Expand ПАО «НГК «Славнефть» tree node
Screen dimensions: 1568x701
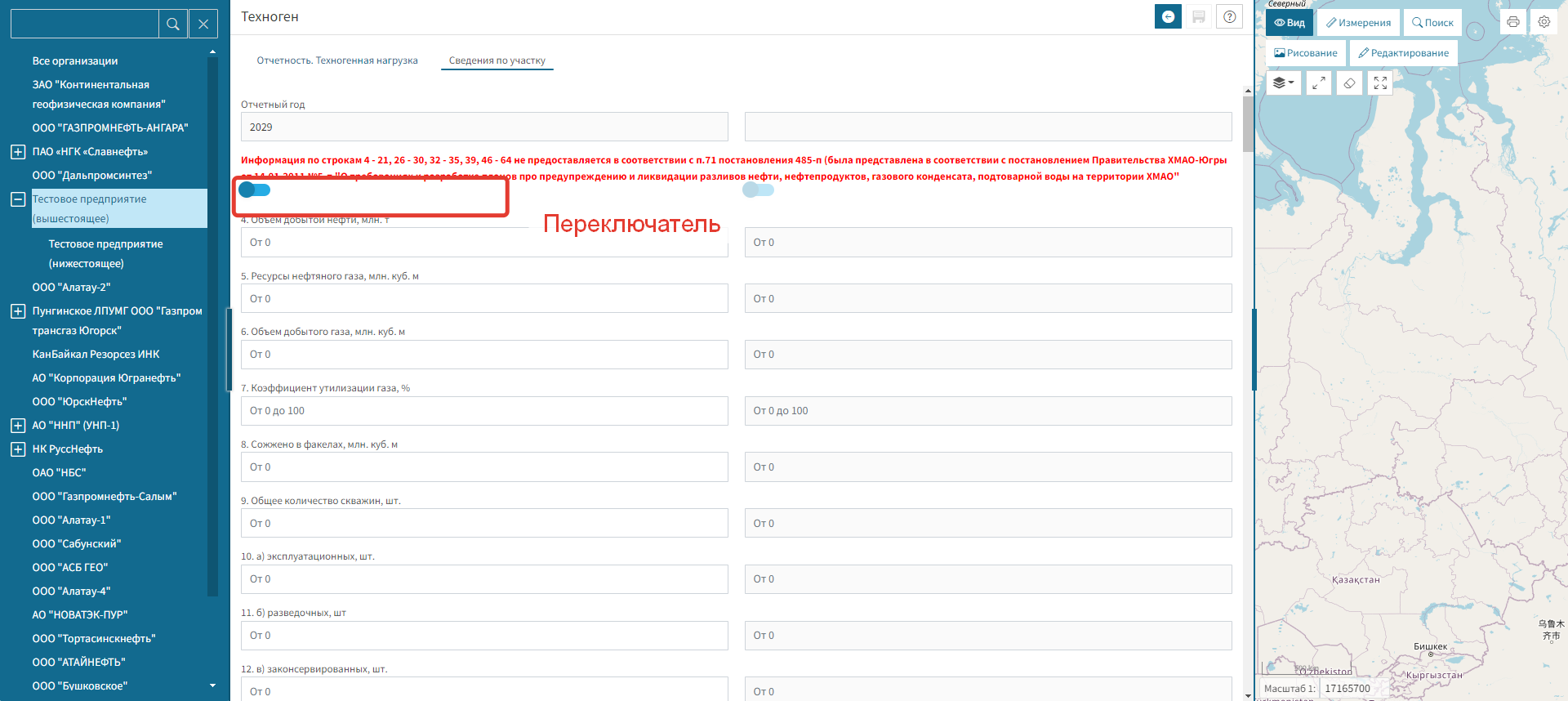[x=18, y=152]
